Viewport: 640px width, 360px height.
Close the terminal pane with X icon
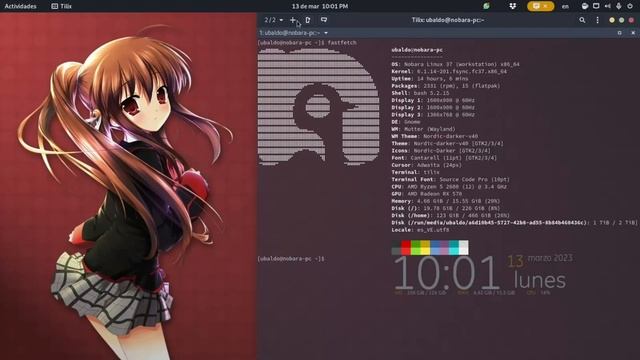[x=633, y=33]
